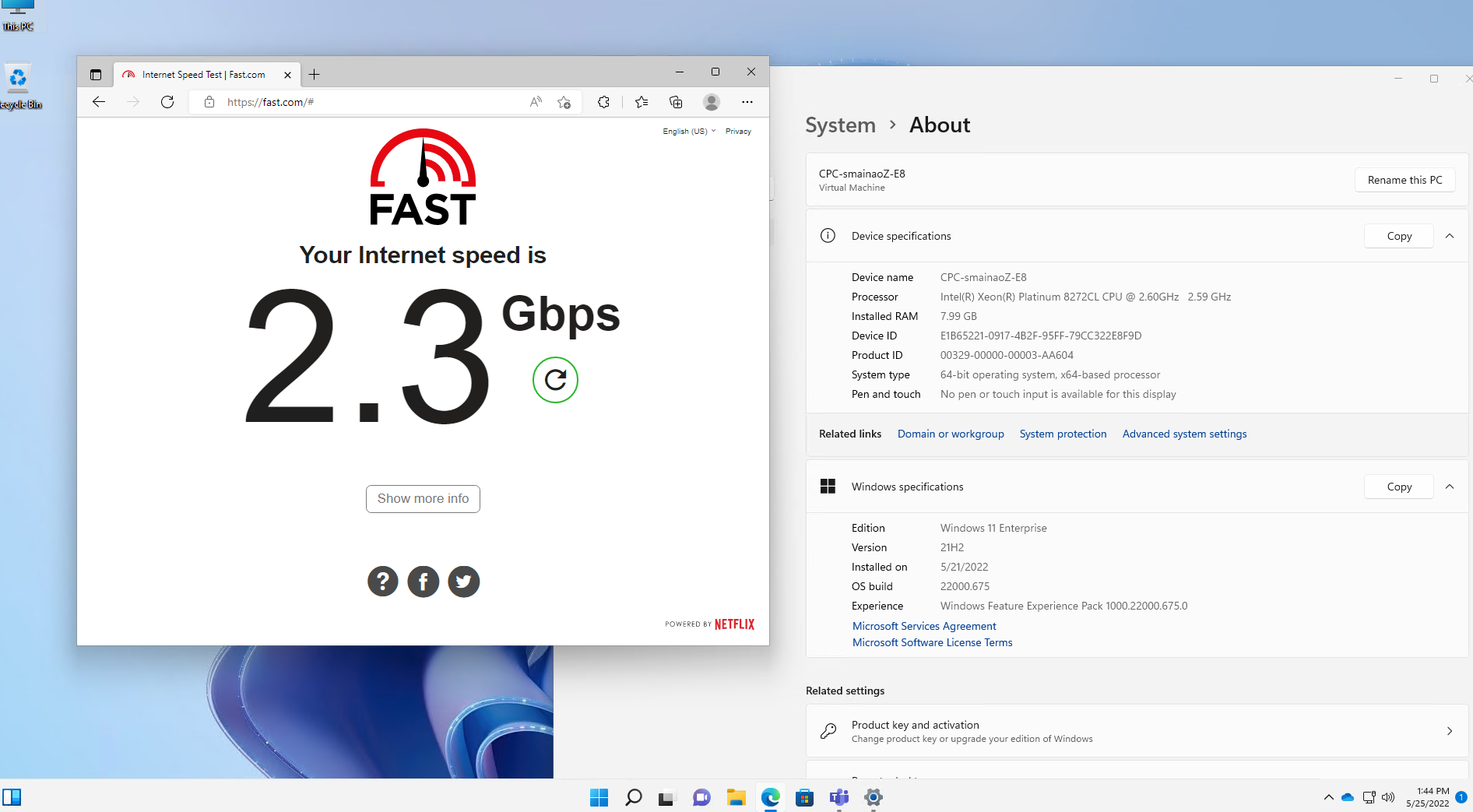Open the Fast.com help question icon
This screenshot has height=812, width=1473.
pyautogui.click(x=382, y=582)
